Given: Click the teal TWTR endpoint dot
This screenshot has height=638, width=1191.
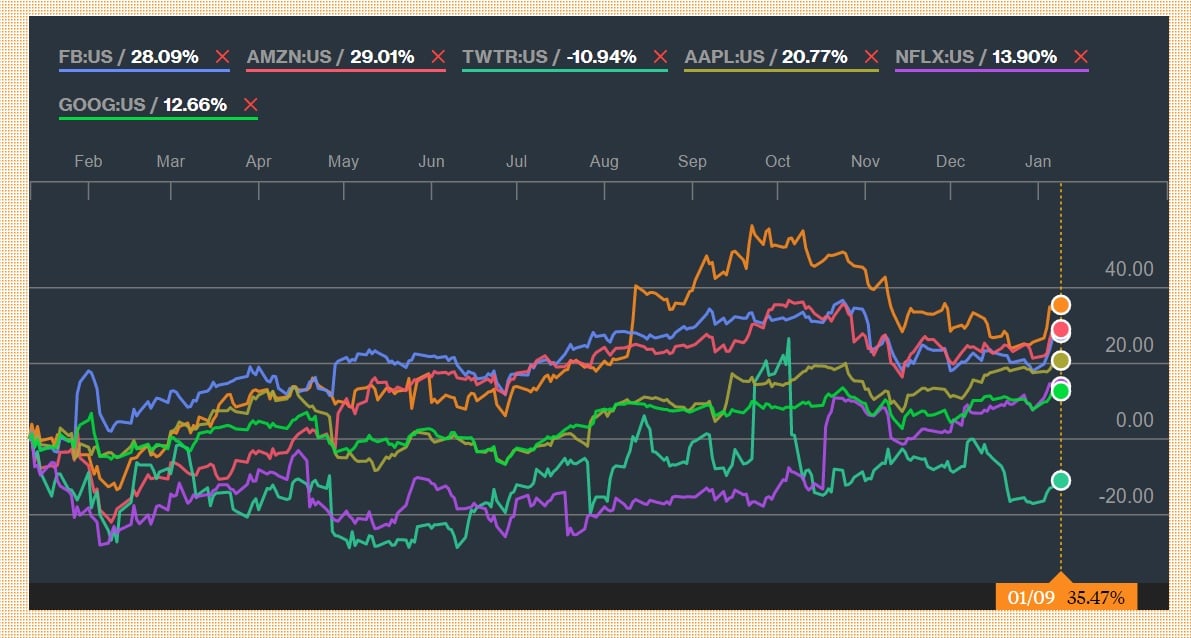Looking at the screenshot, I should click(x=1061, y=481).
